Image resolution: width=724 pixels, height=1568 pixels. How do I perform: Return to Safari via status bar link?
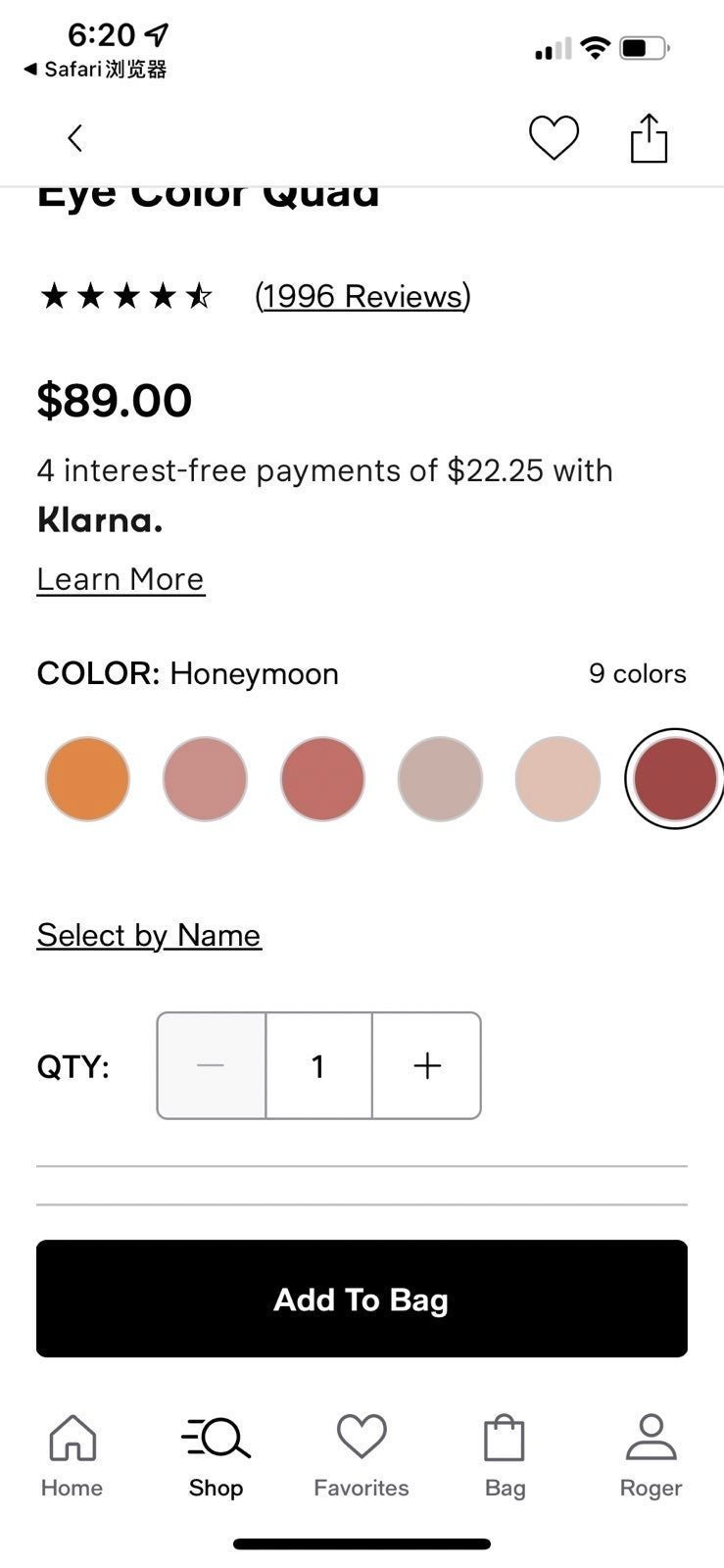coord(95,69)
